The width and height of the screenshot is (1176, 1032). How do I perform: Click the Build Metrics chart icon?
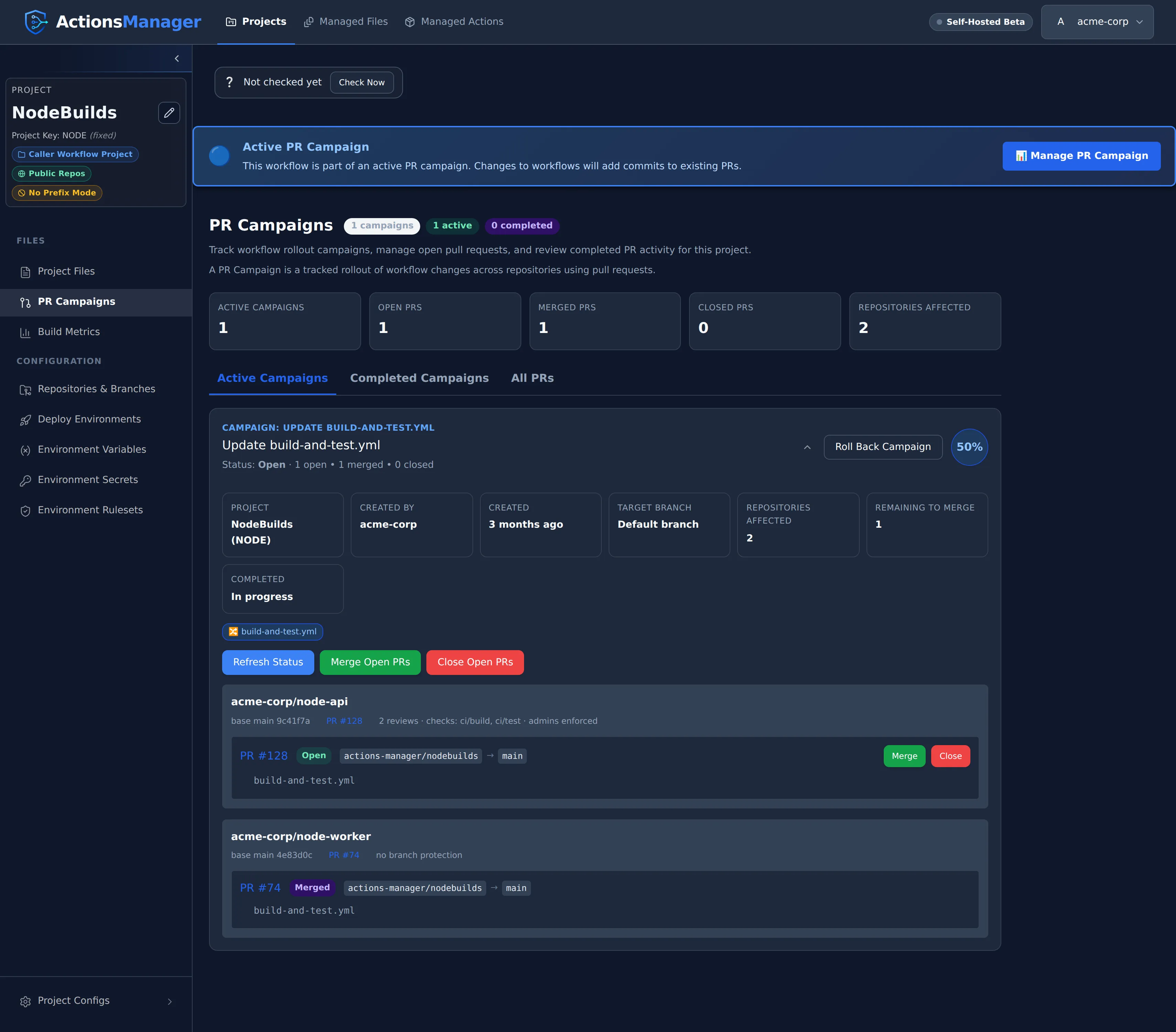25,332
